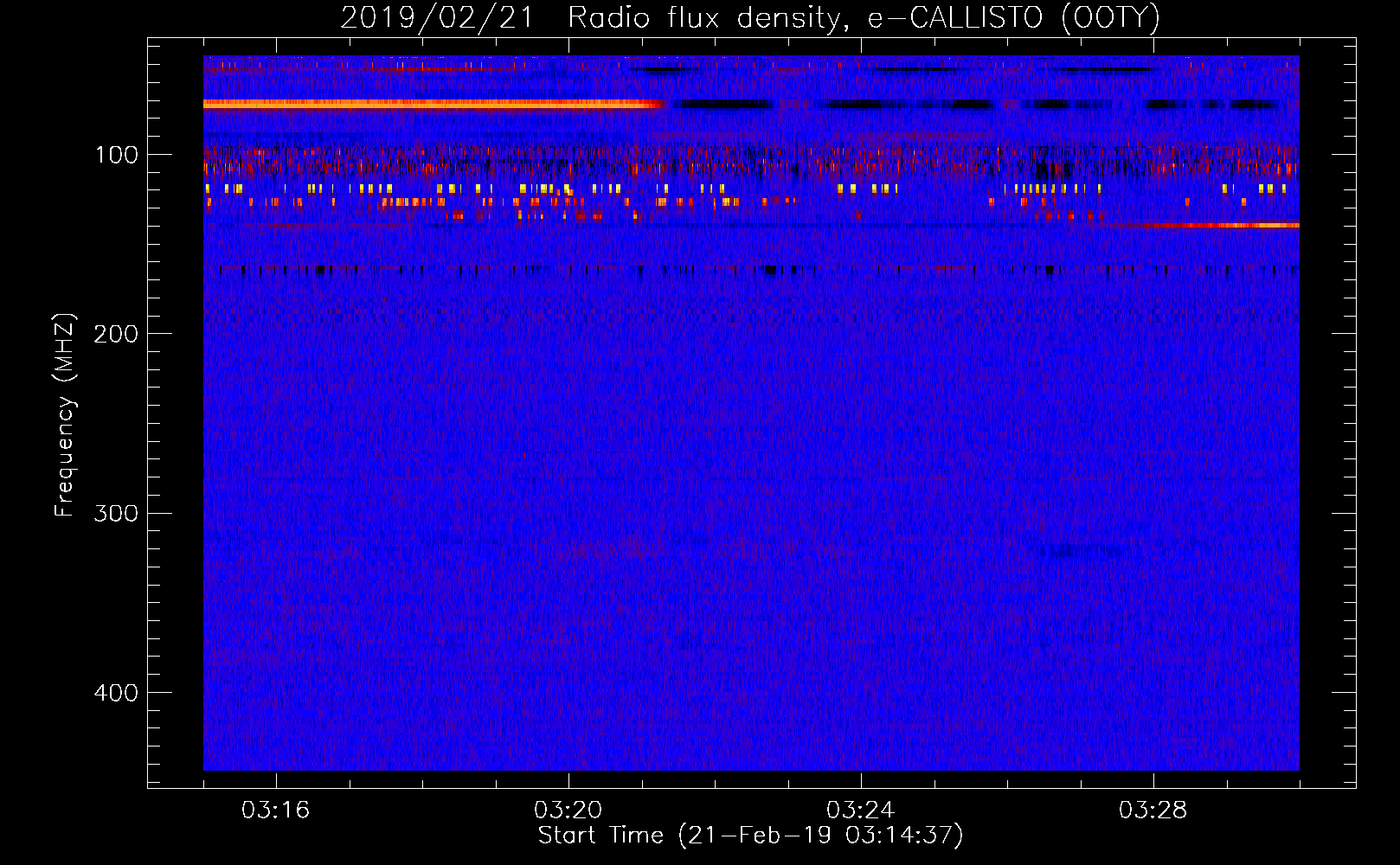Click the 'Frequency (MHZ)' axis title

(65, 414)
